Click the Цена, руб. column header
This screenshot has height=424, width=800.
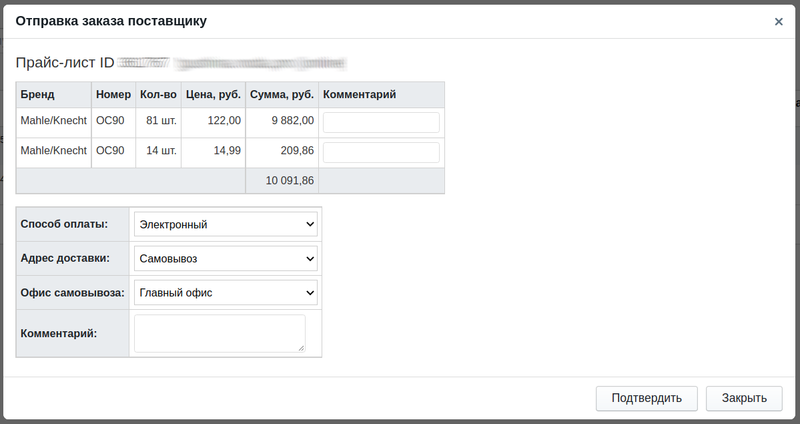[x=213, y=95]
